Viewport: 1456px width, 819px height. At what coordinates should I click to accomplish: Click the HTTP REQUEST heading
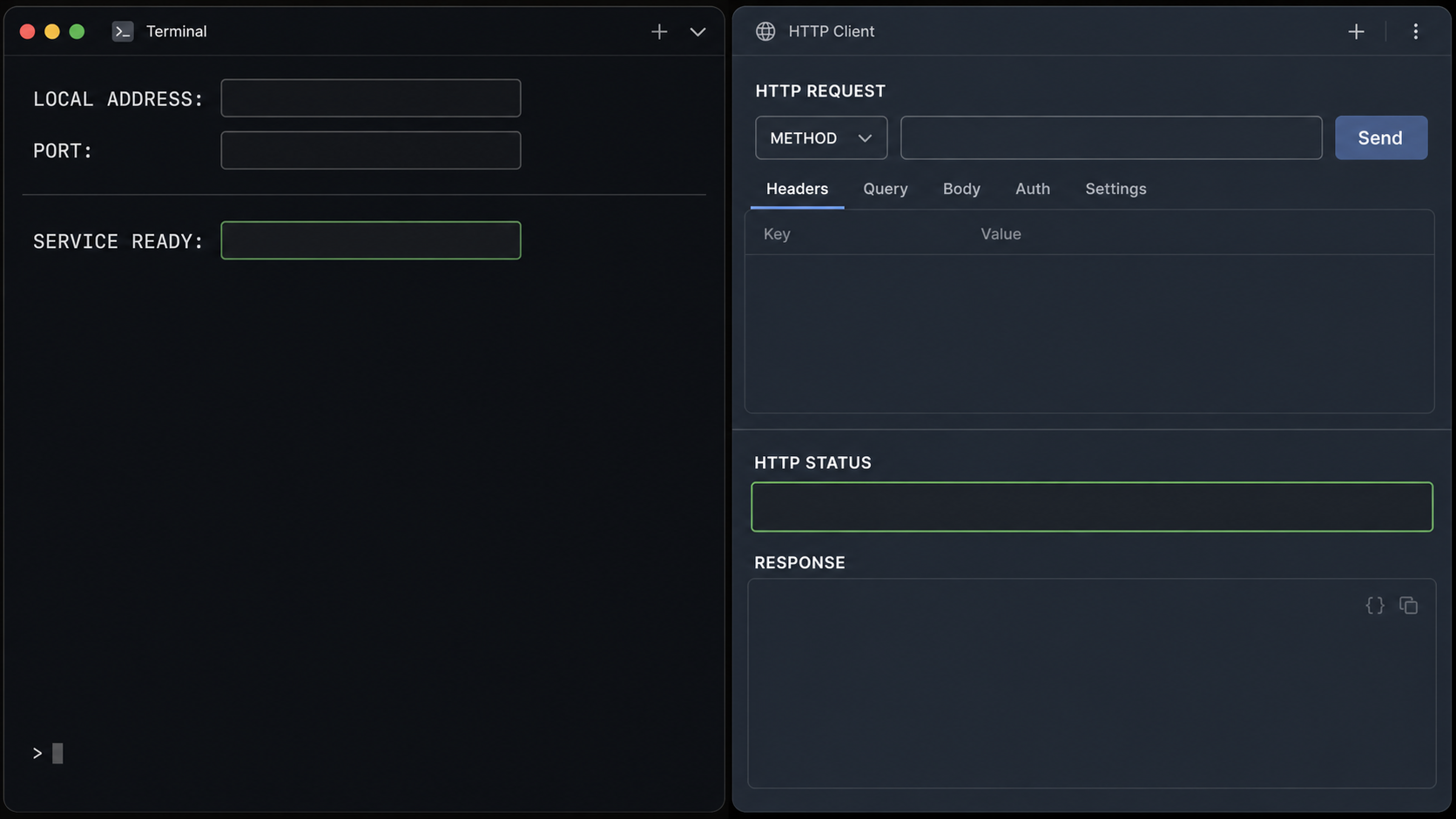point(820,91)
